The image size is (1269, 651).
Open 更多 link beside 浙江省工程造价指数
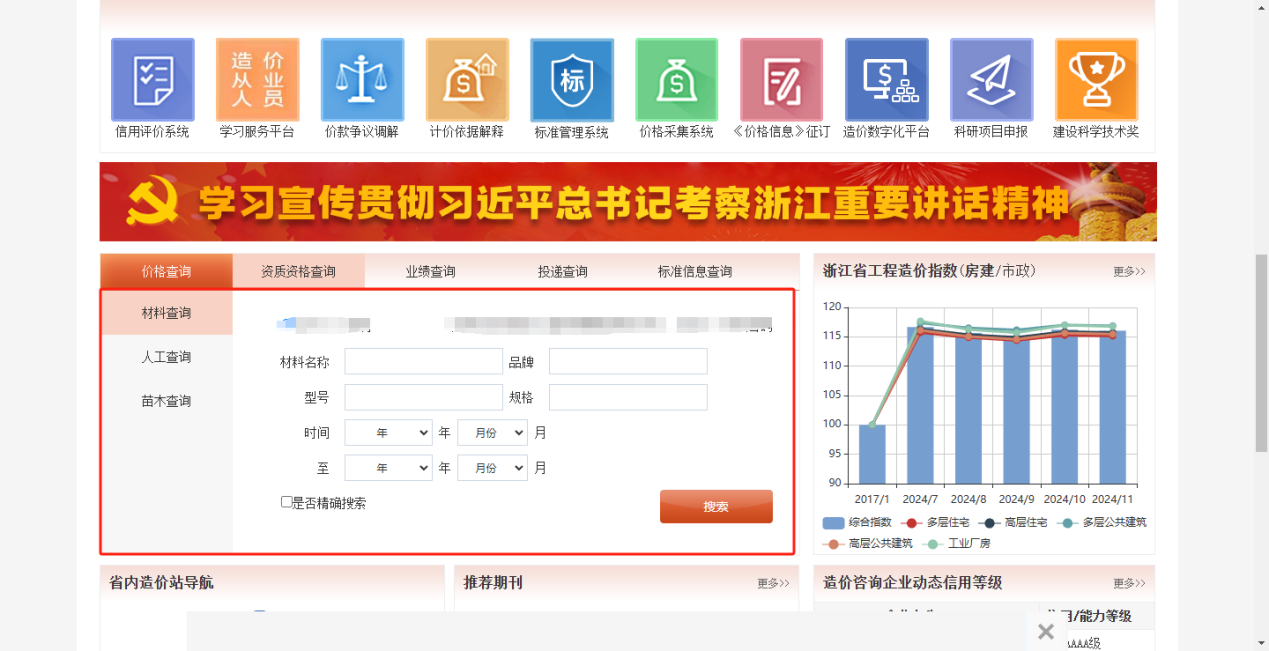point(1129,271)
